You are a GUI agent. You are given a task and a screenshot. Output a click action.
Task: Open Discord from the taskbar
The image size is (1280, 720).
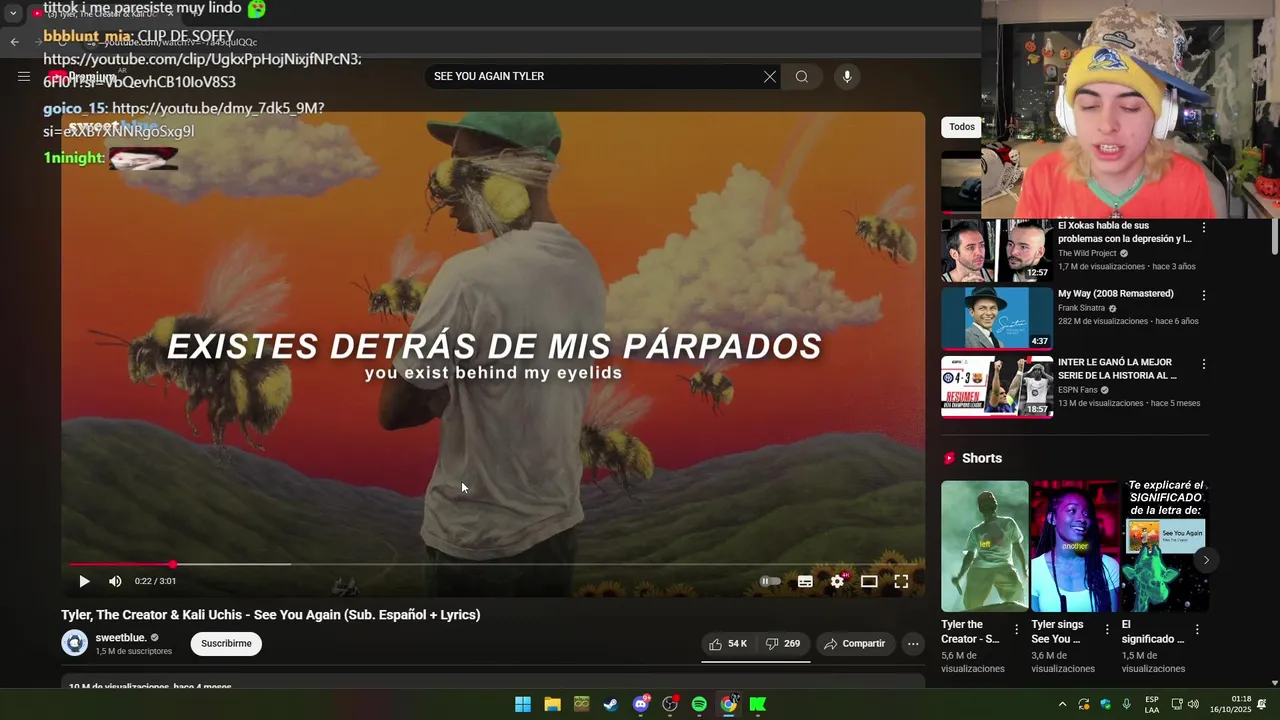point(641,704)
